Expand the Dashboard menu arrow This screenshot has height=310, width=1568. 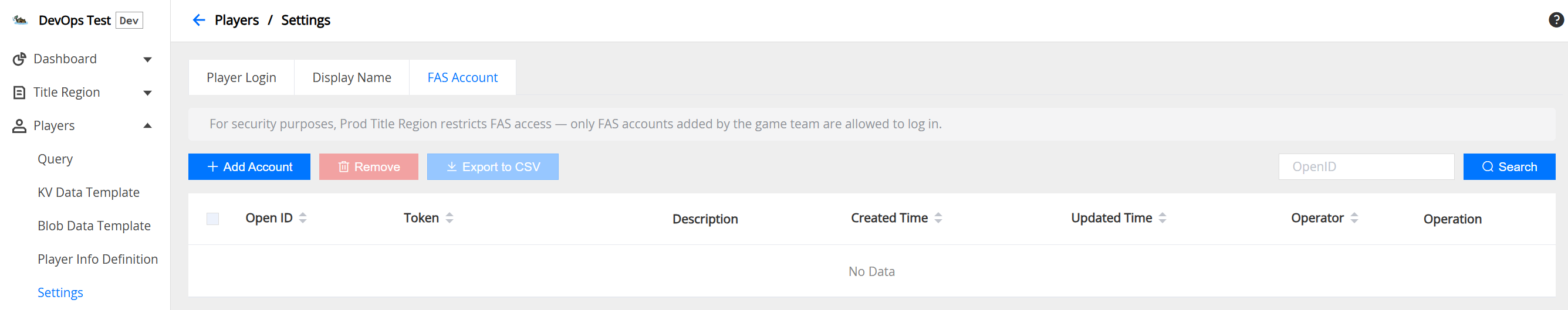(147, 60)
